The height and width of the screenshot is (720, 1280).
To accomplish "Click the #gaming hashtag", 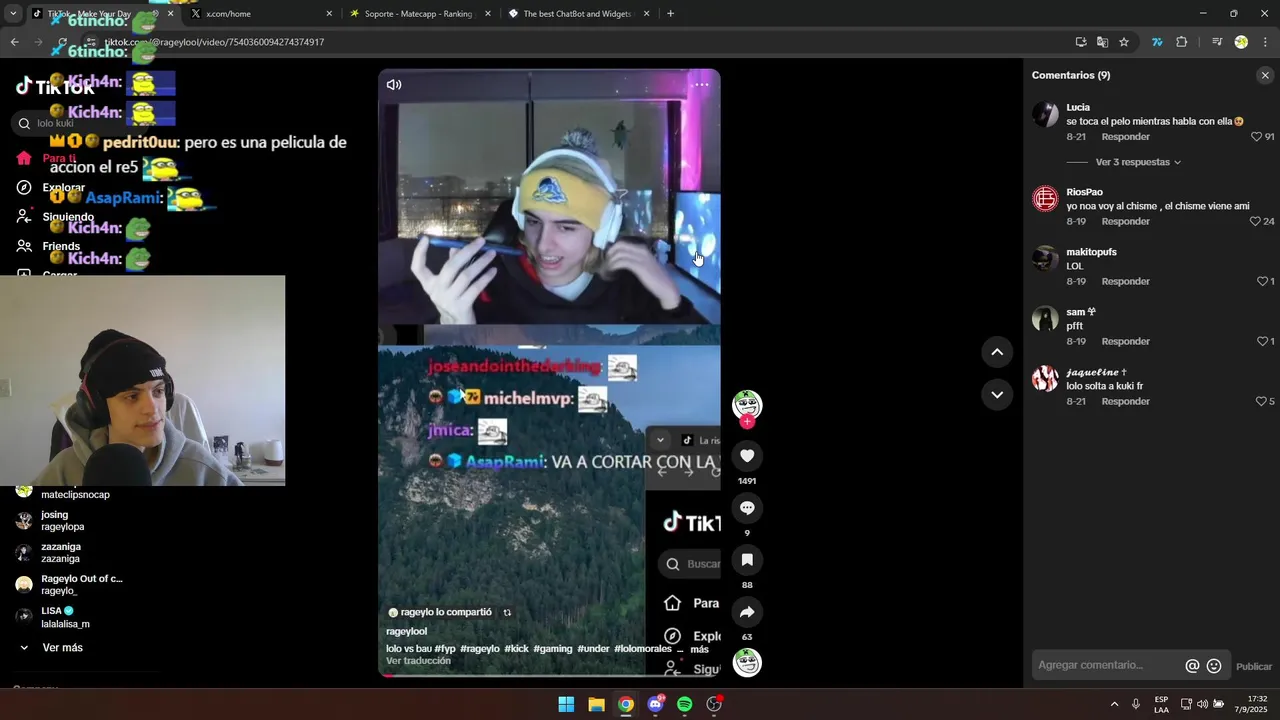I will (x=553, y=649).
